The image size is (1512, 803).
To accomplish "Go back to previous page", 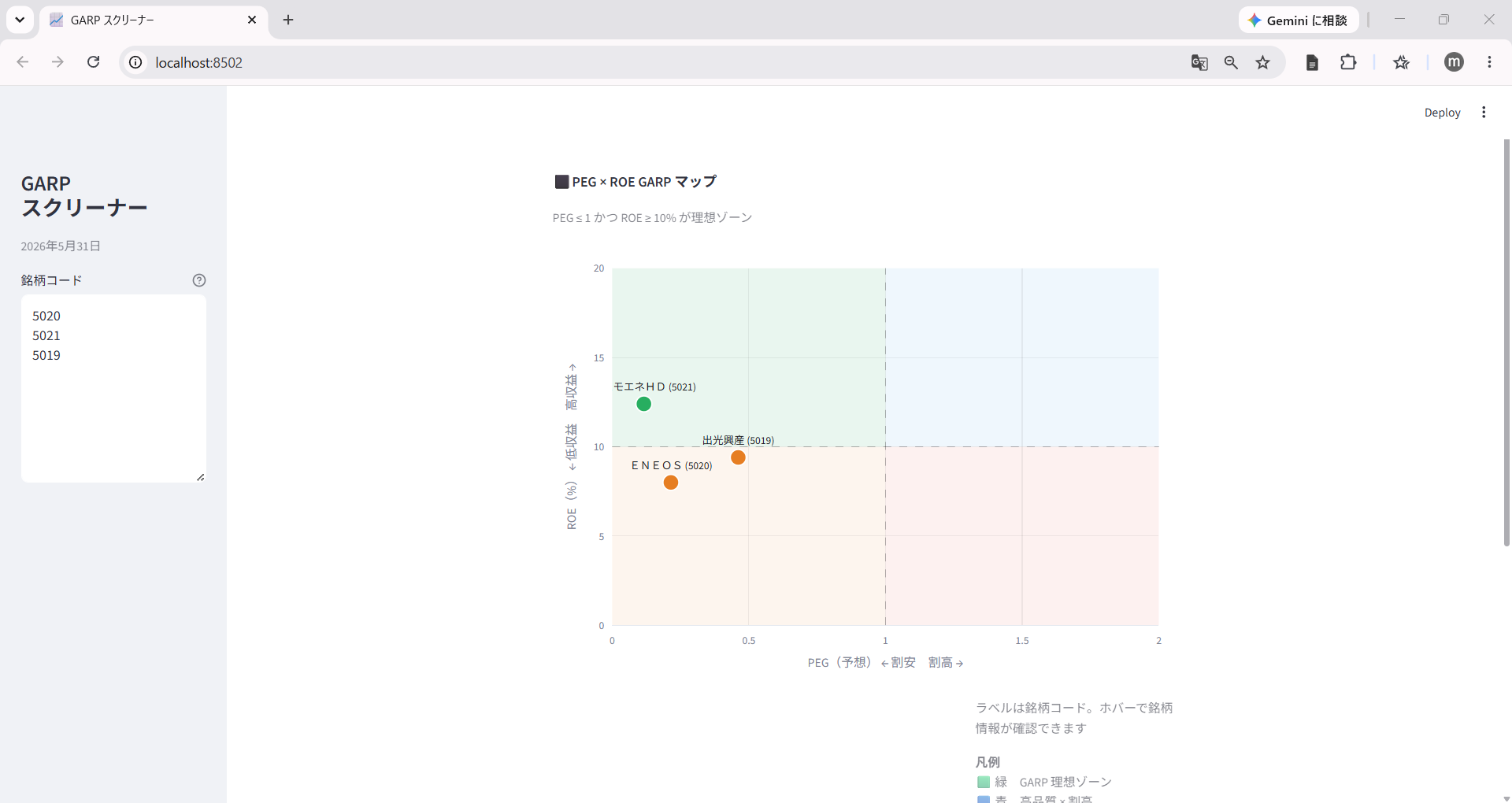I will click(23, 62).
